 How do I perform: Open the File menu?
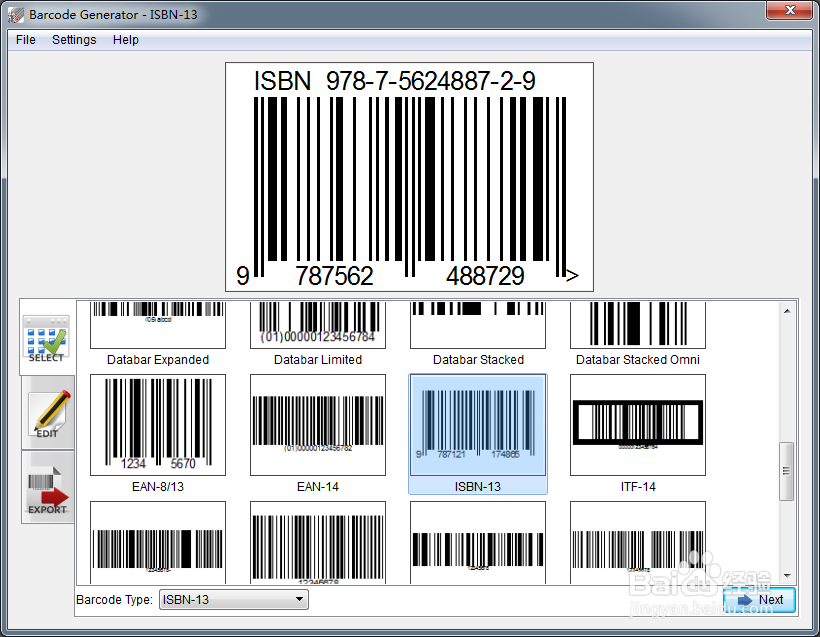point(26,40)
